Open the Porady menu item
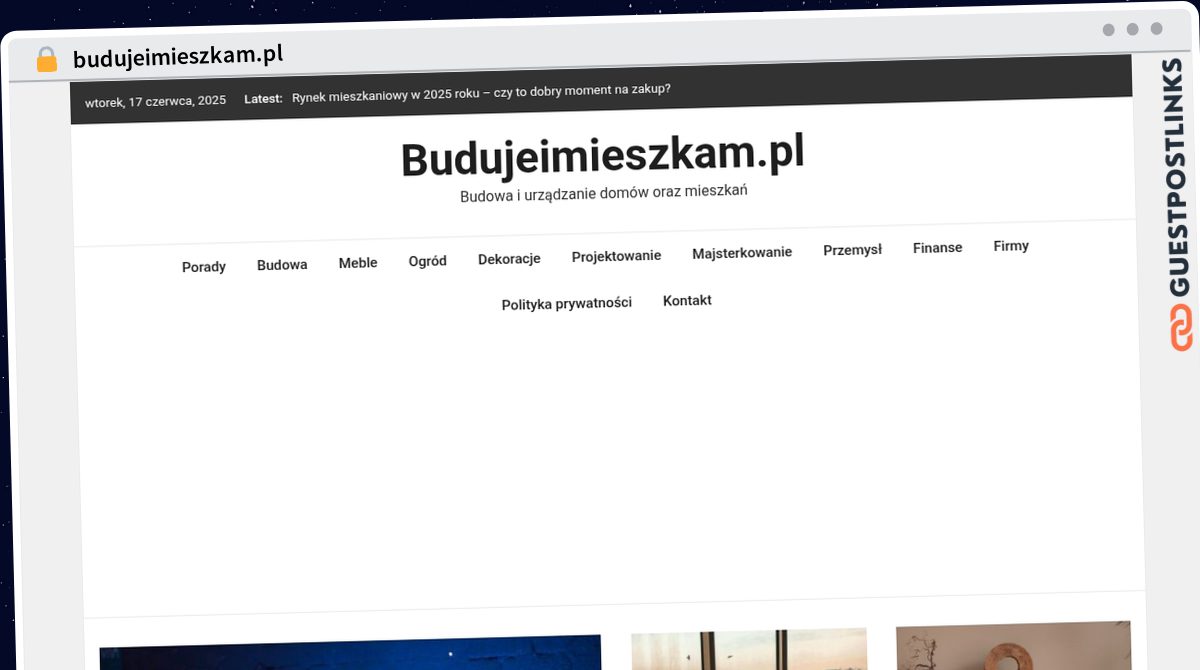This screenshot has width=1200, height=670. tap(203, 267)
